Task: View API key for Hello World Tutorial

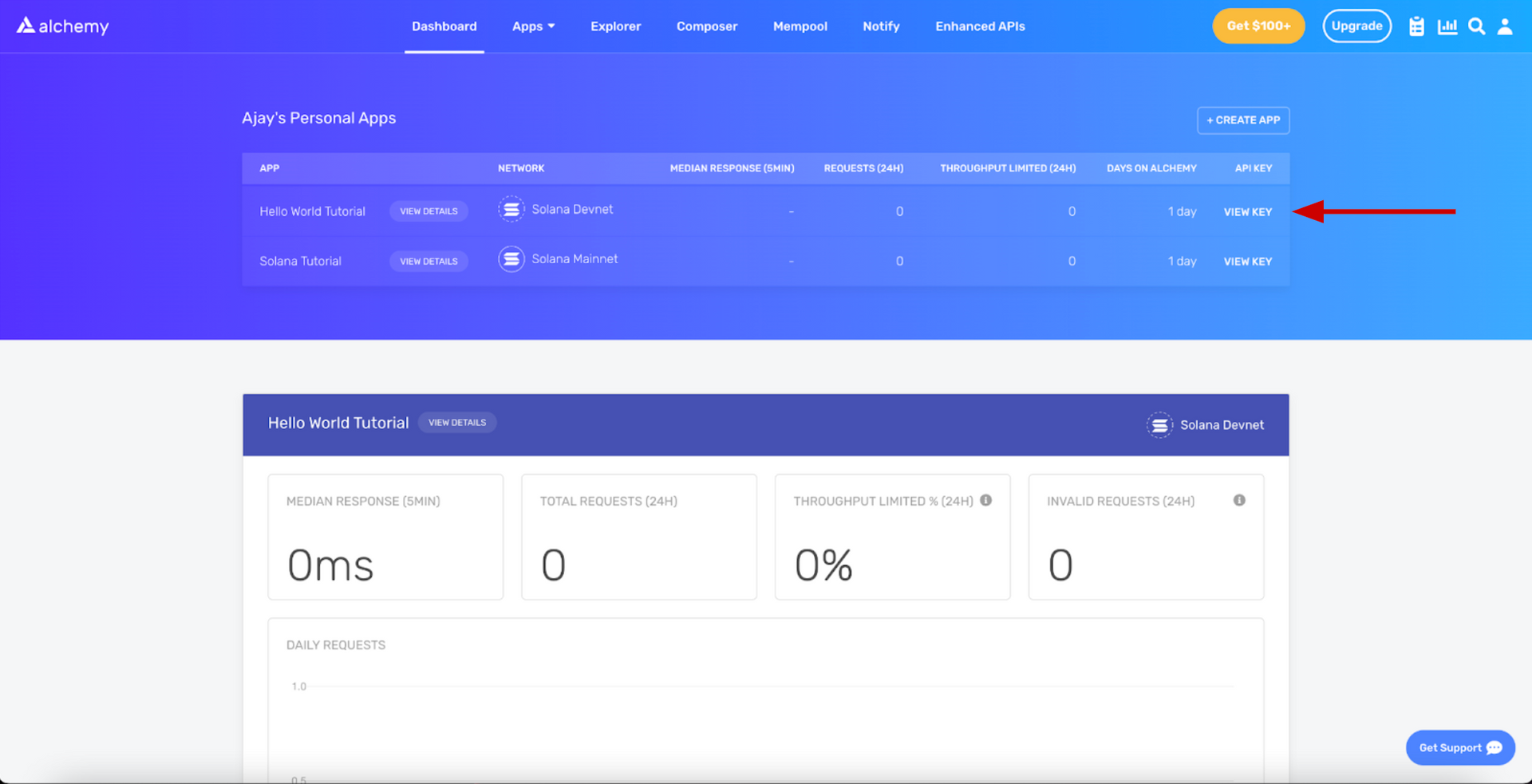Action: click(x=1248, y=212)
